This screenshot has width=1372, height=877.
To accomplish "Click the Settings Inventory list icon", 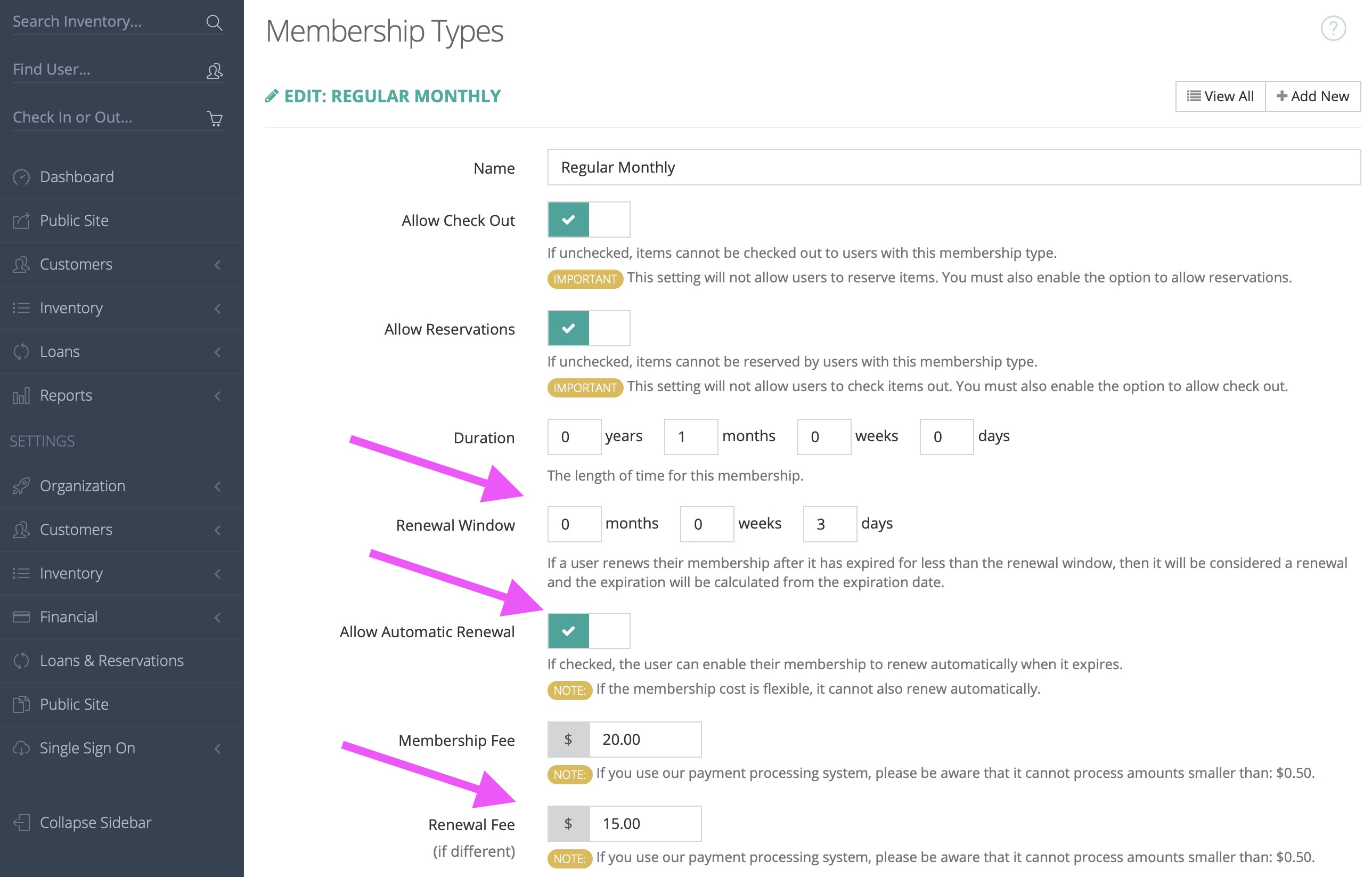I will pyautogui.click(x=21, y=573).
